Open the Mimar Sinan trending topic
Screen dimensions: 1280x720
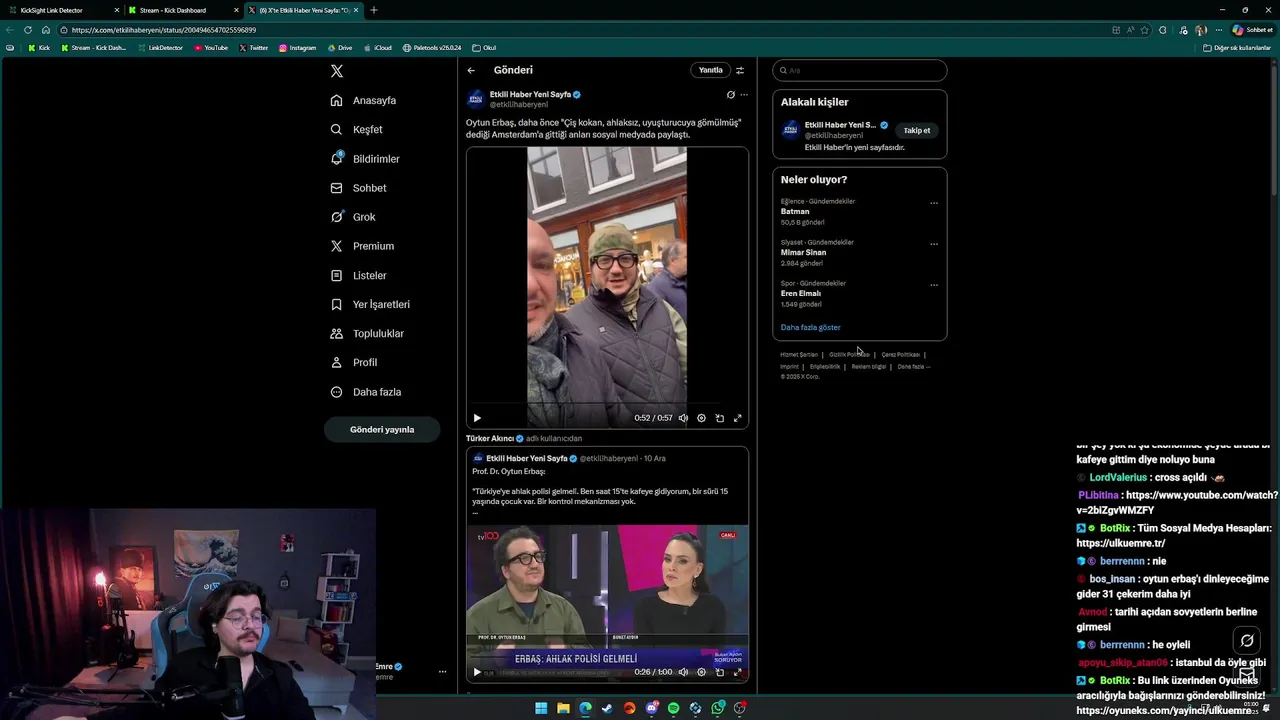tap(803, 253)
